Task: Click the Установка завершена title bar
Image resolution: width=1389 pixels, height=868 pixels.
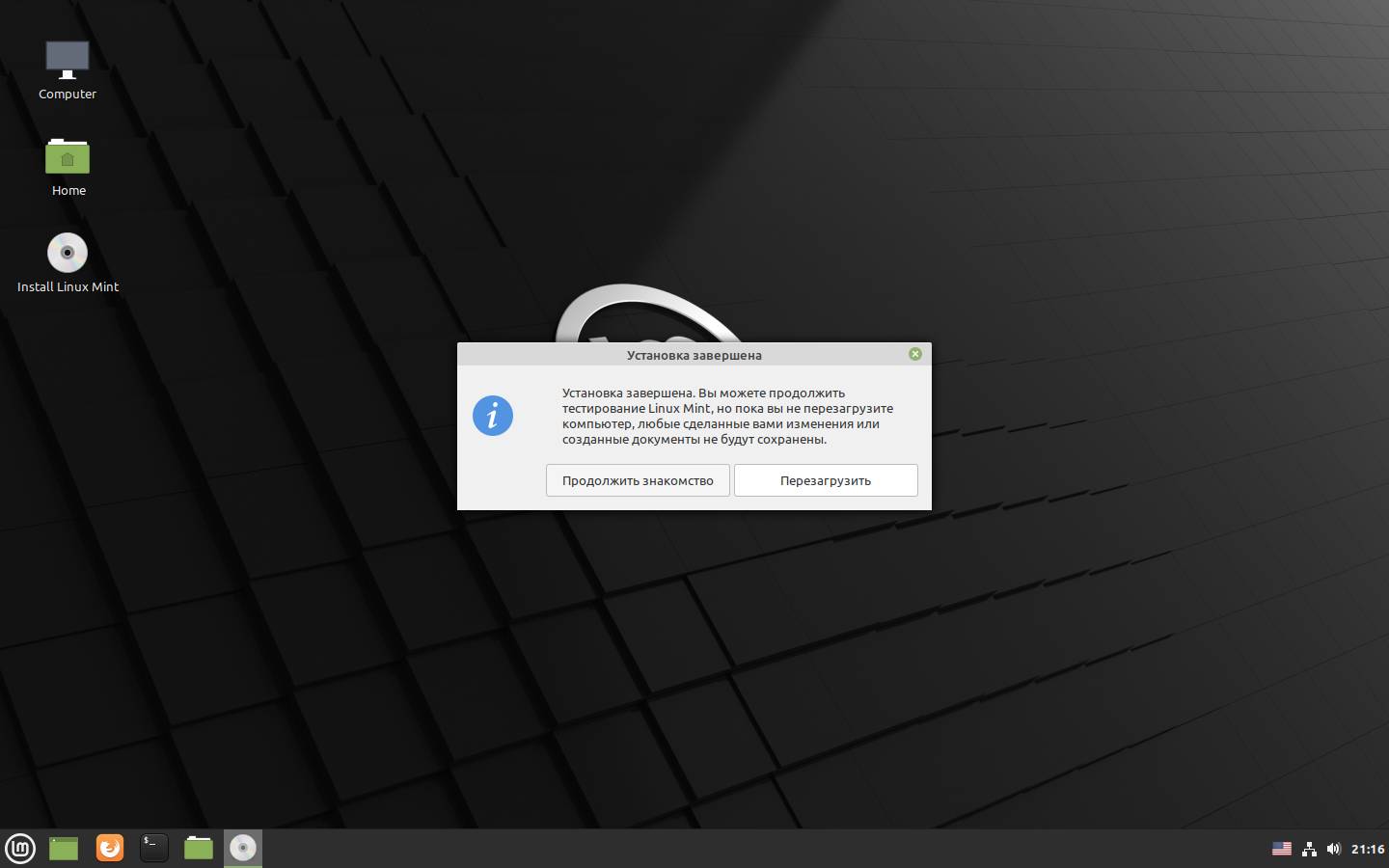Action: [x=694, y=355]
